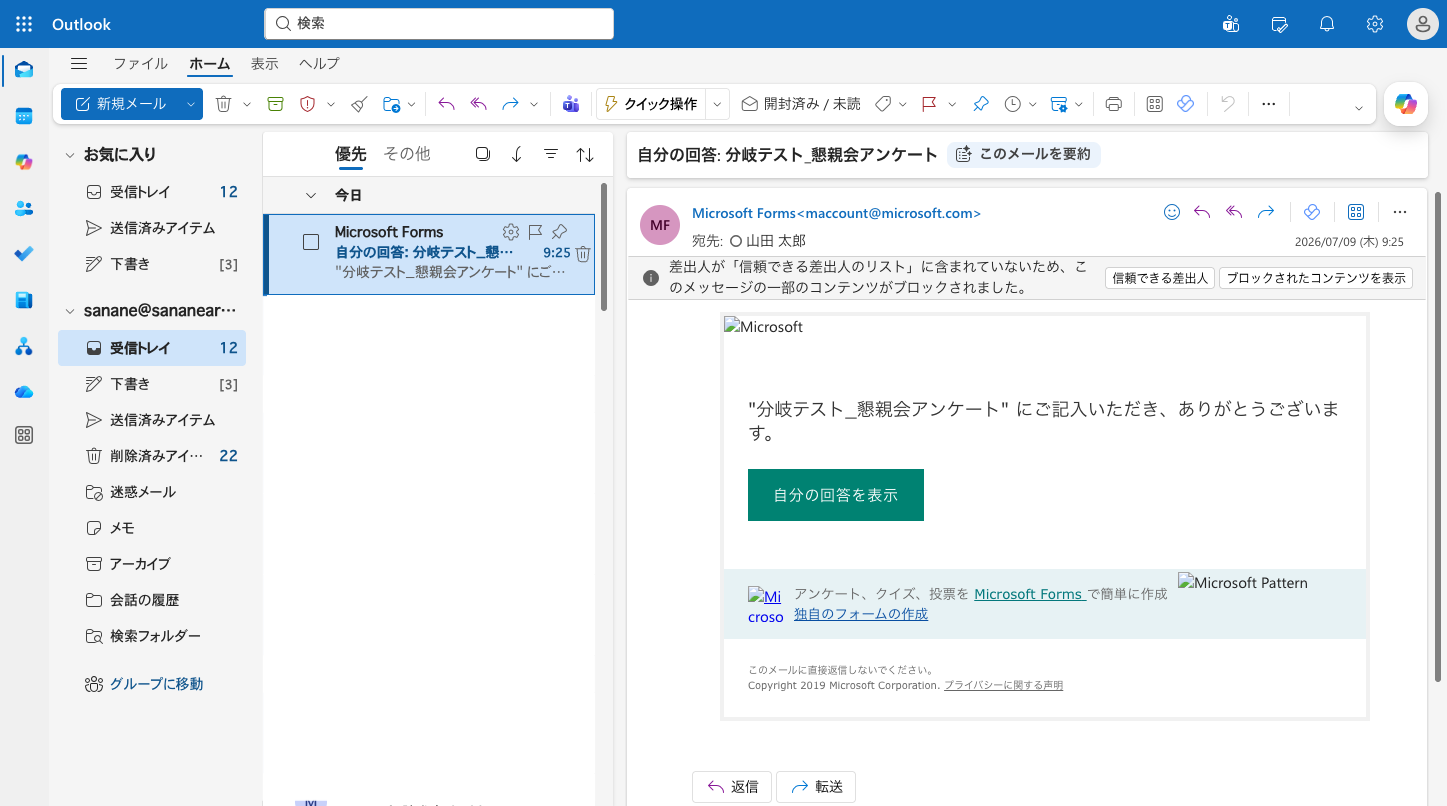
Task: Open the Teams icon in header
Action: tap(1231, 24)
